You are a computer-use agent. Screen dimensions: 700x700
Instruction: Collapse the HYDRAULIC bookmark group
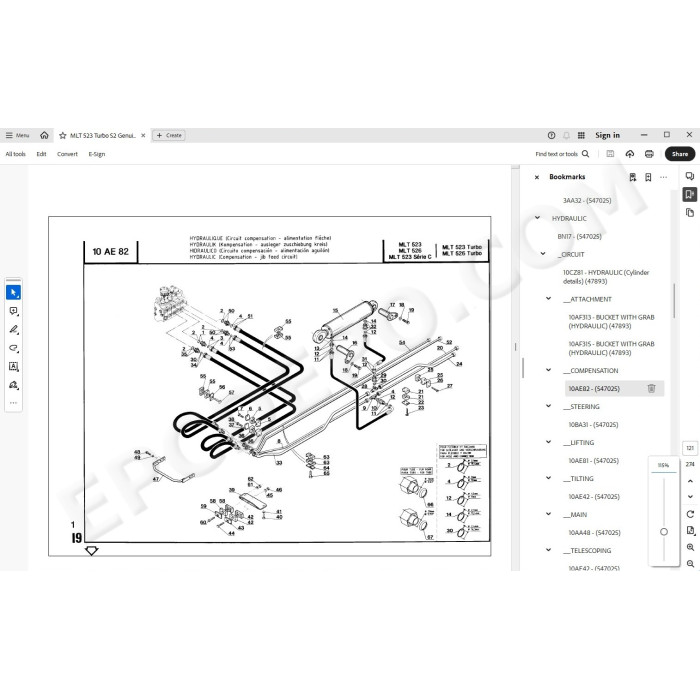click(x=538, y=218)
